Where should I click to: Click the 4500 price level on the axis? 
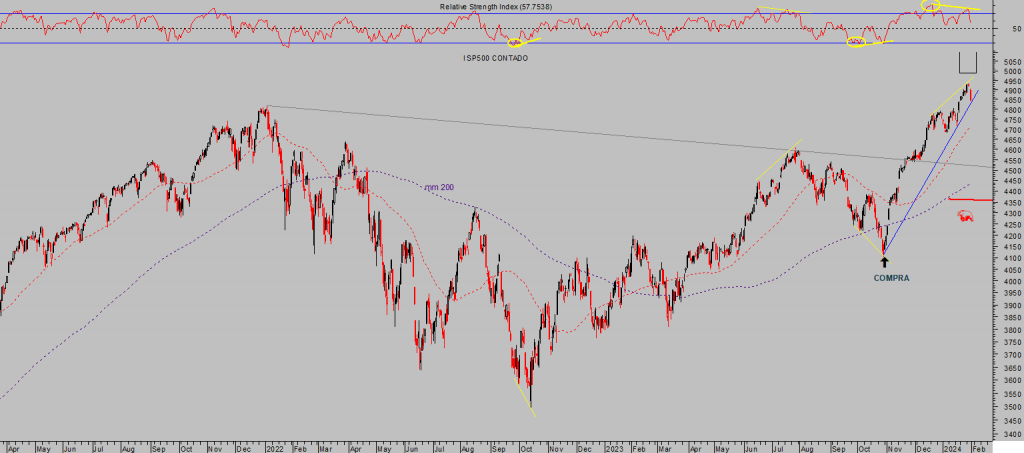(x=1009, y=171)
